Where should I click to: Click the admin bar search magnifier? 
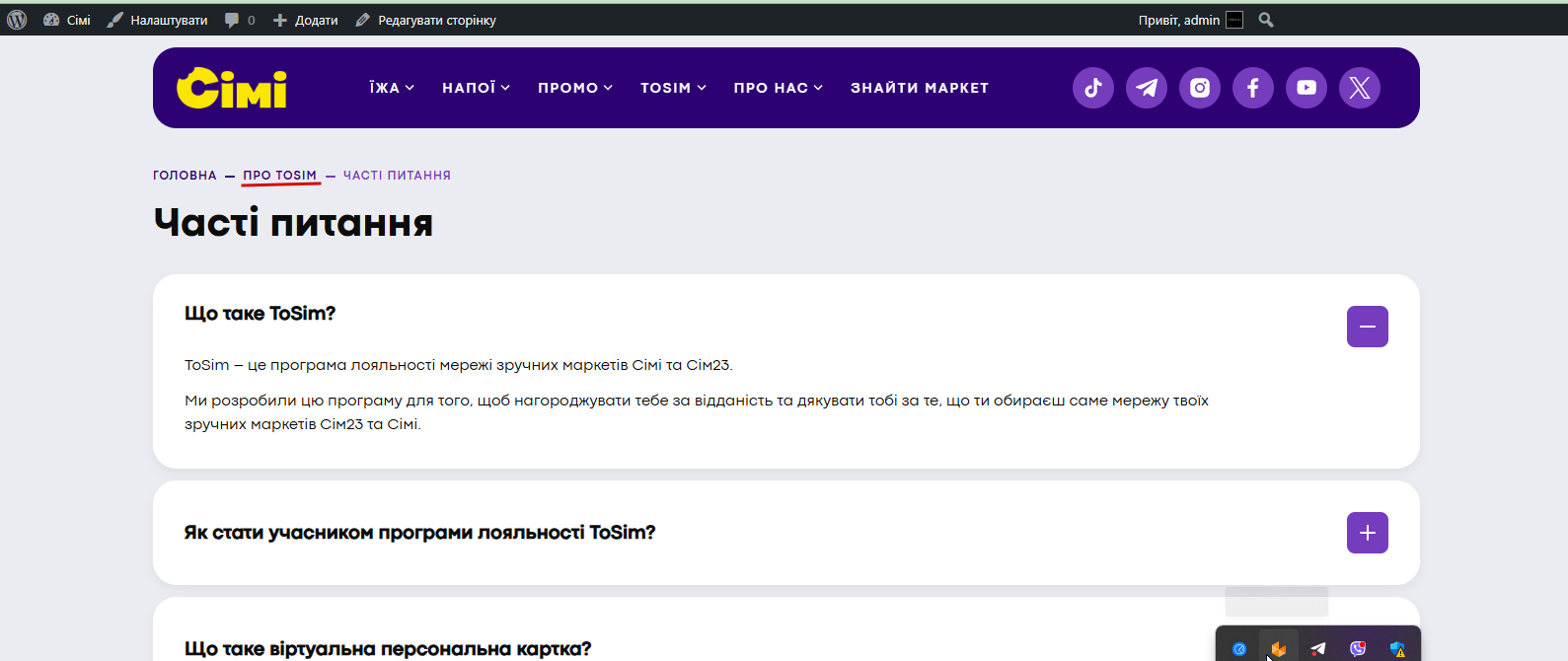point(1266,20)
